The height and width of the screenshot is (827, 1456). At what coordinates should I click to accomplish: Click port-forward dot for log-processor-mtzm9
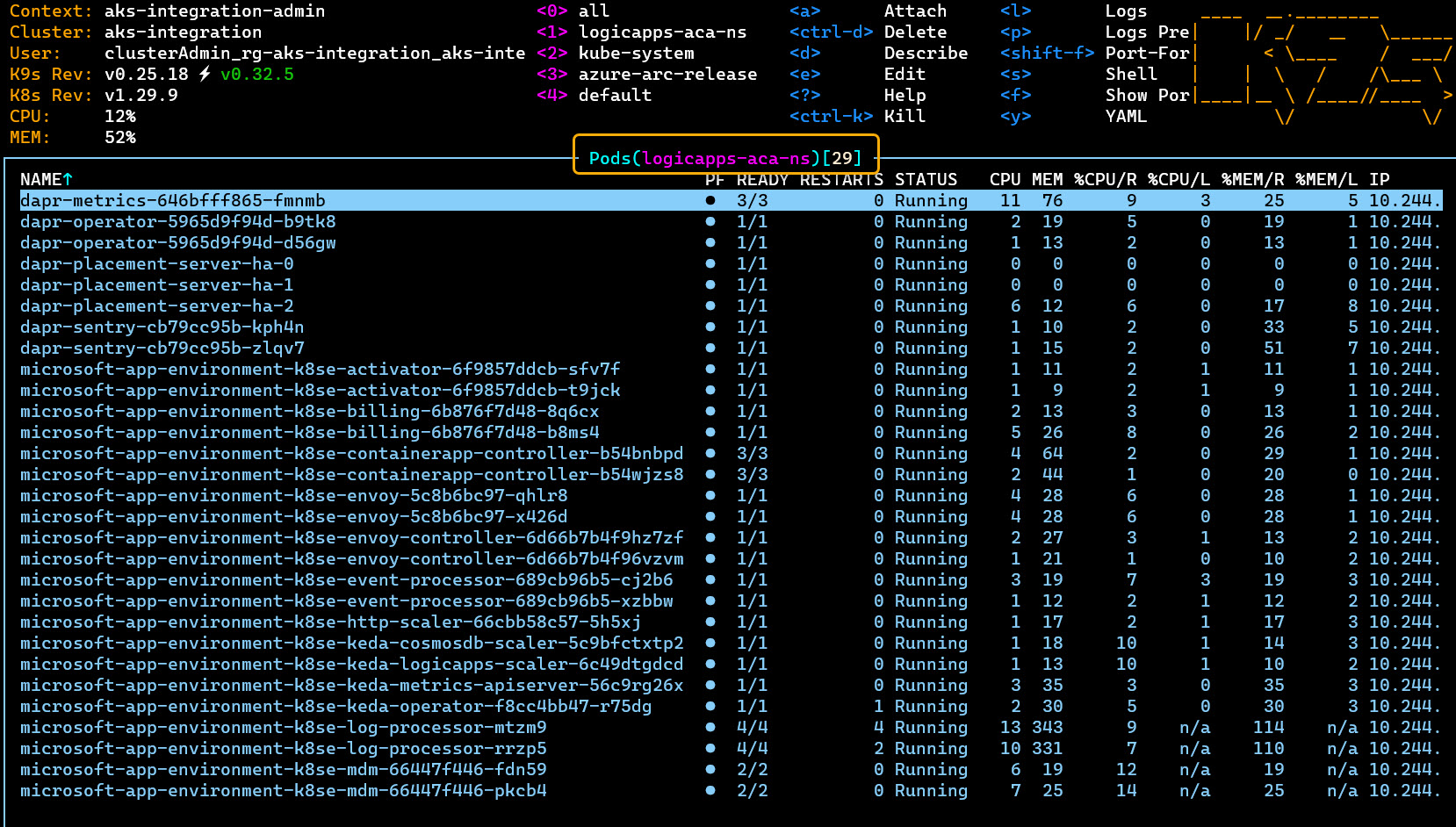(x=710, y=728)
